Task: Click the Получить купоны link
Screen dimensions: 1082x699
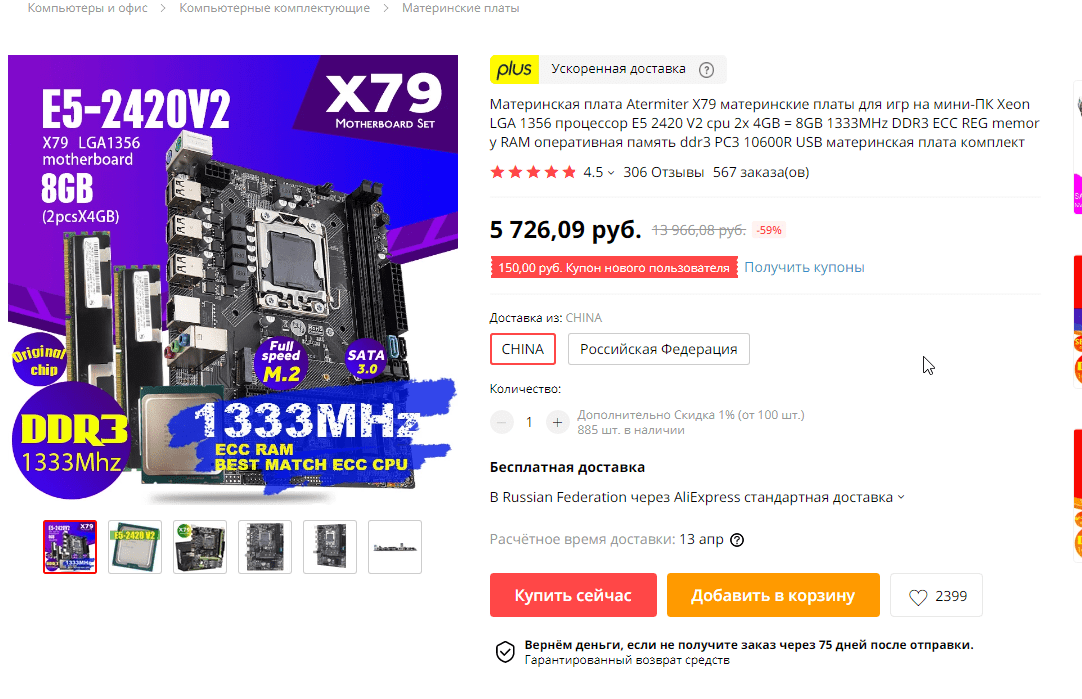Action: tap(804, 267)
